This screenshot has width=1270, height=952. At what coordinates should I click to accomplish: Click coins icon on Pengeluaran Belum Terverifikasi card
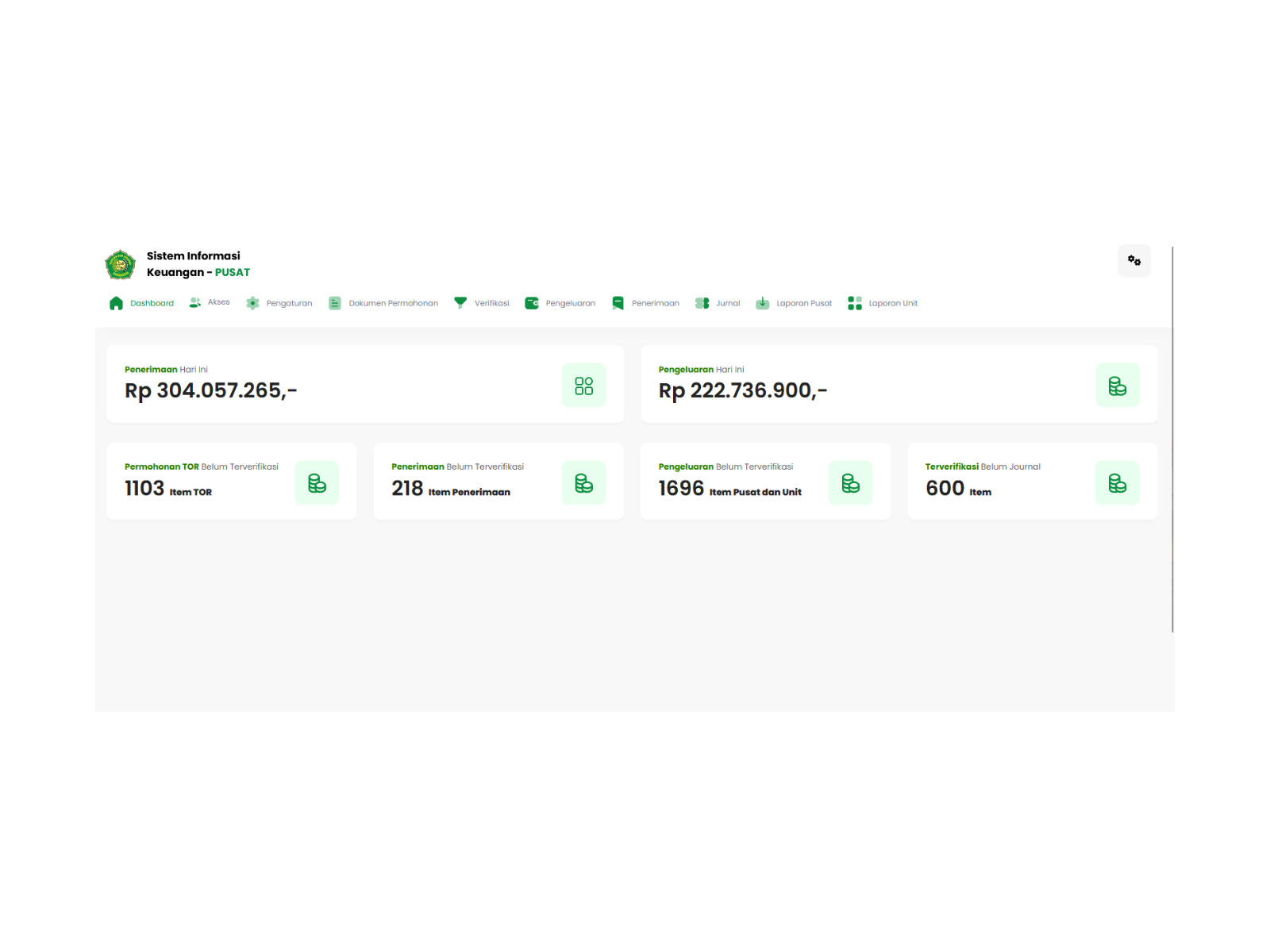coord(850,483)
